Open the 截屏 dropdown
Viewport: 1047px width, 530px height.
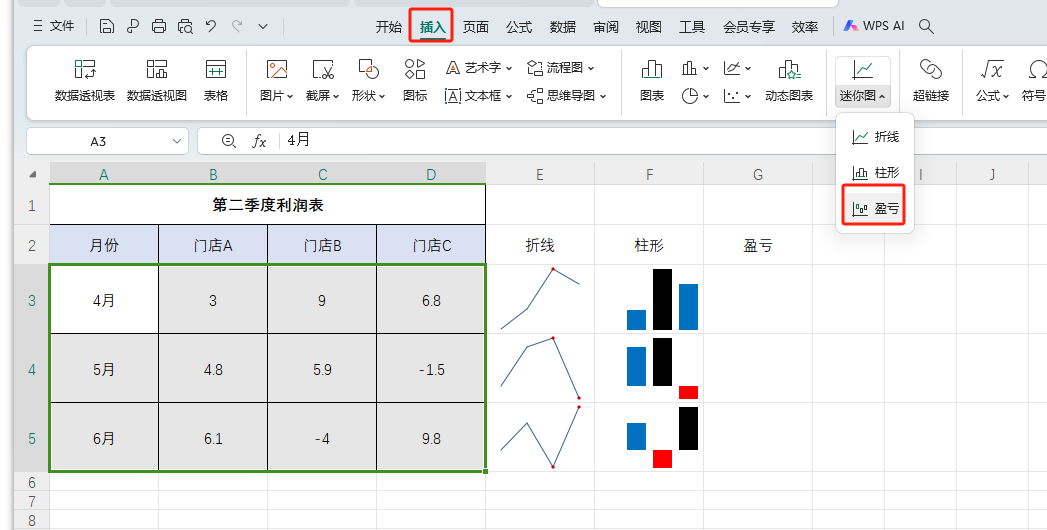(x=323, y=80)
